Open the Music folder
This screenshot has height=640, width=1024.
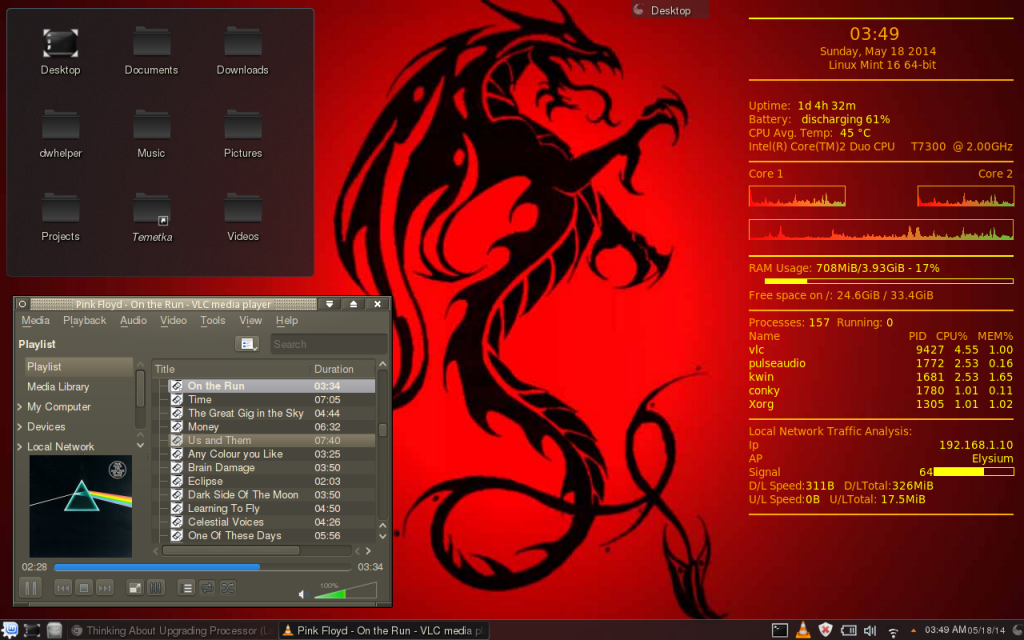pos(152,135)
